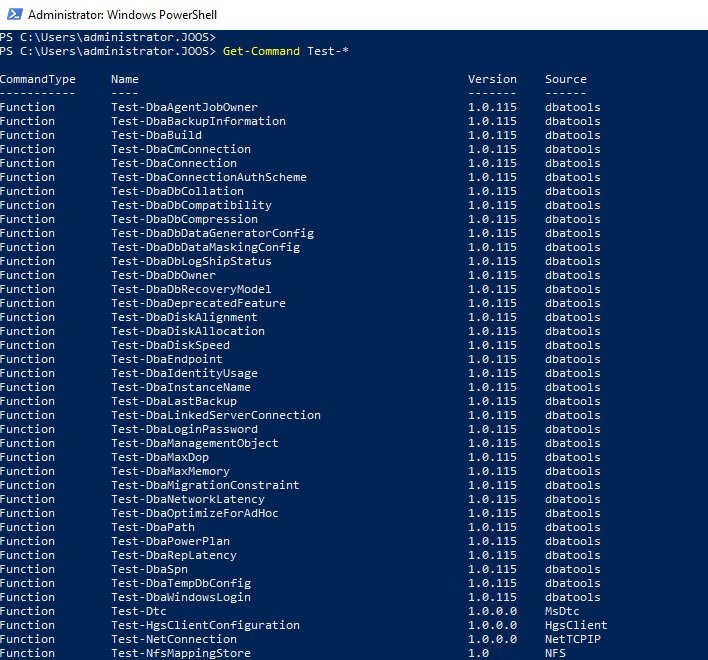Click the Test-NetConnection function name
This screenshot has width=708, height=660.
click(174, 639)
